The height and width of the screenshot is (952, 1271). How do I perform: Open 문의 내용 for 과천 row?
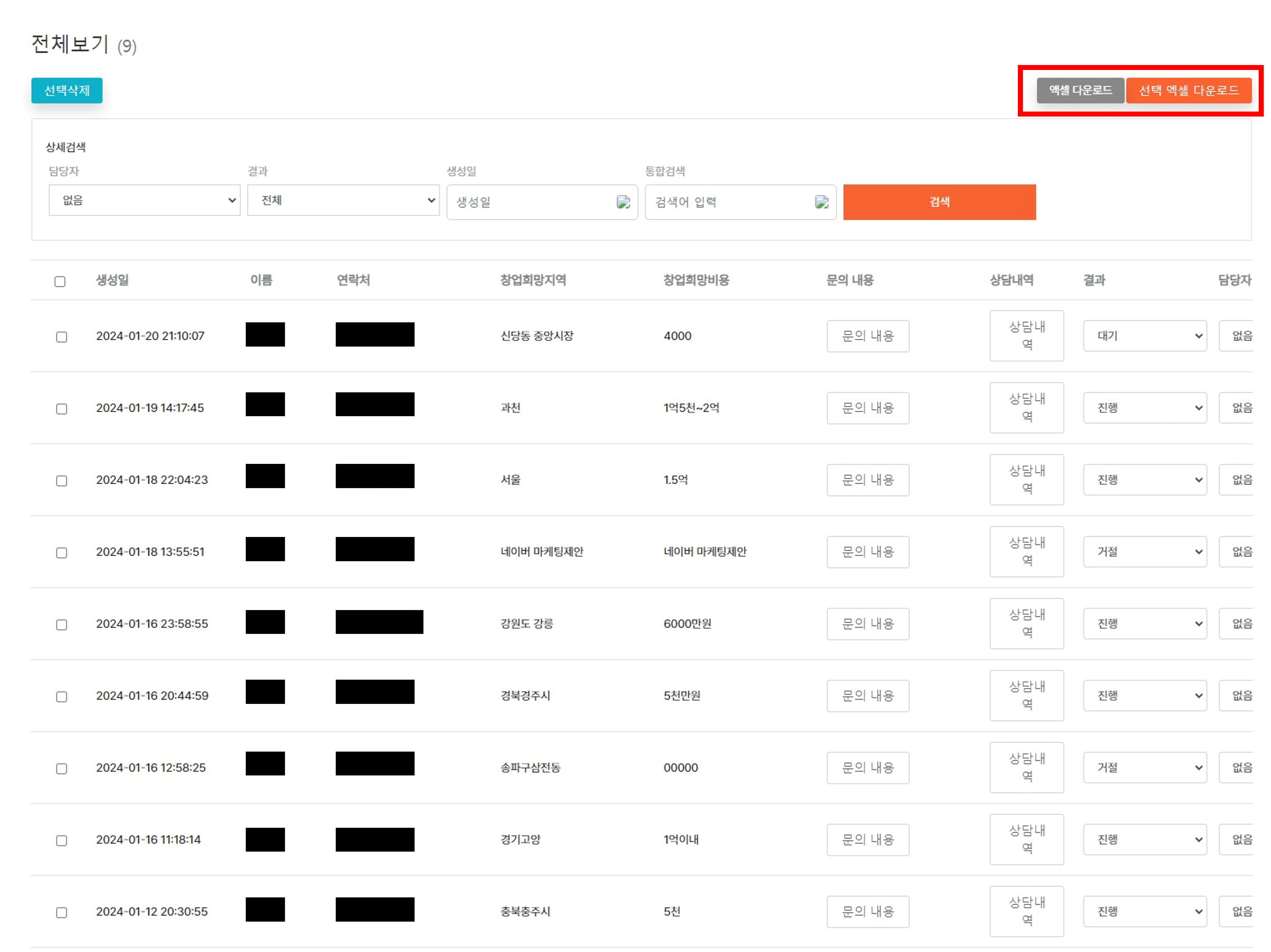[x=867, y=407]
